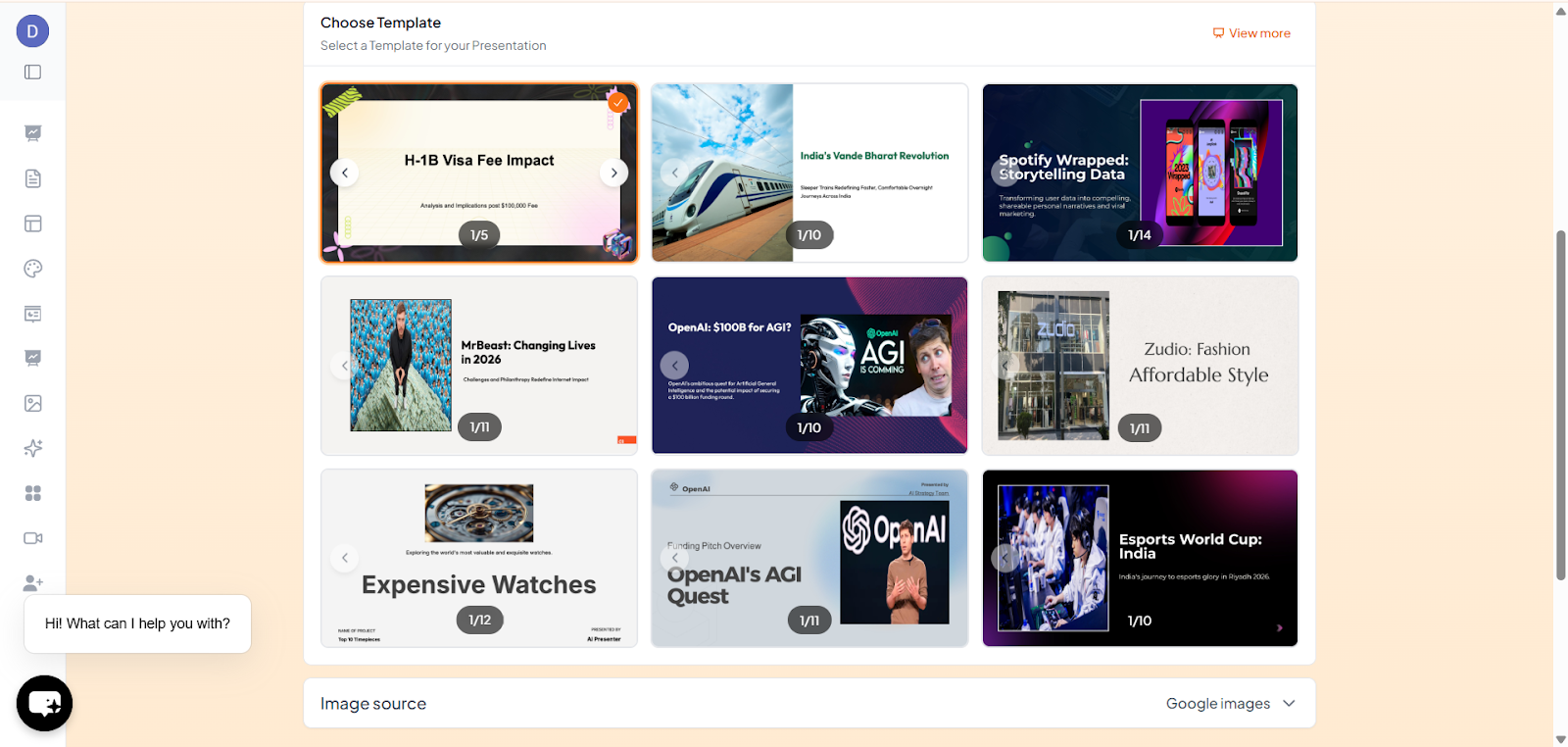Open the four-square apps grid icon in sidebar
Image resolution: width=1568 pixels, height=747 pixels.
32,493
